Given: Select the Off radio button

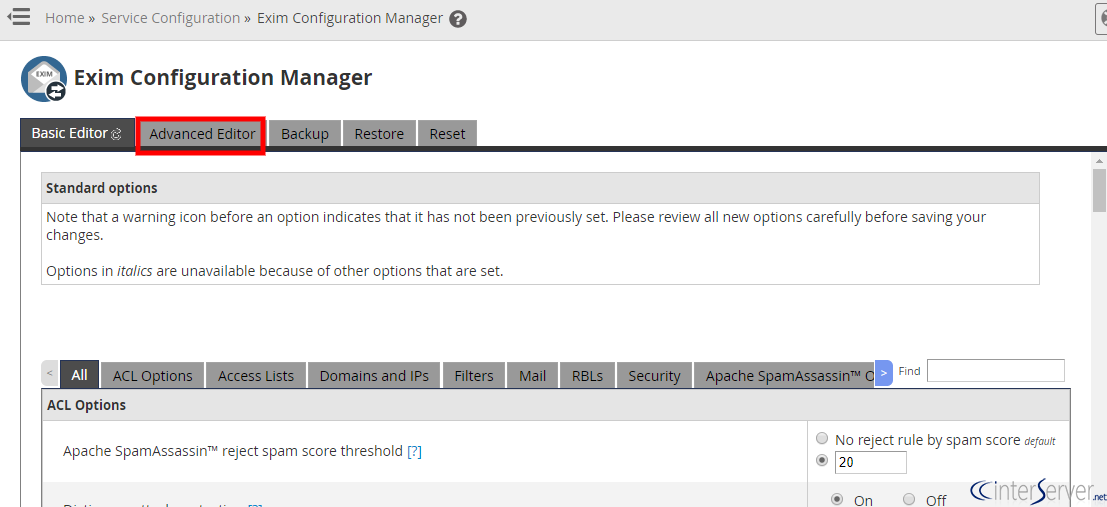Looking at the screenshot, I should pyautogui.click(x=909, y=499).
